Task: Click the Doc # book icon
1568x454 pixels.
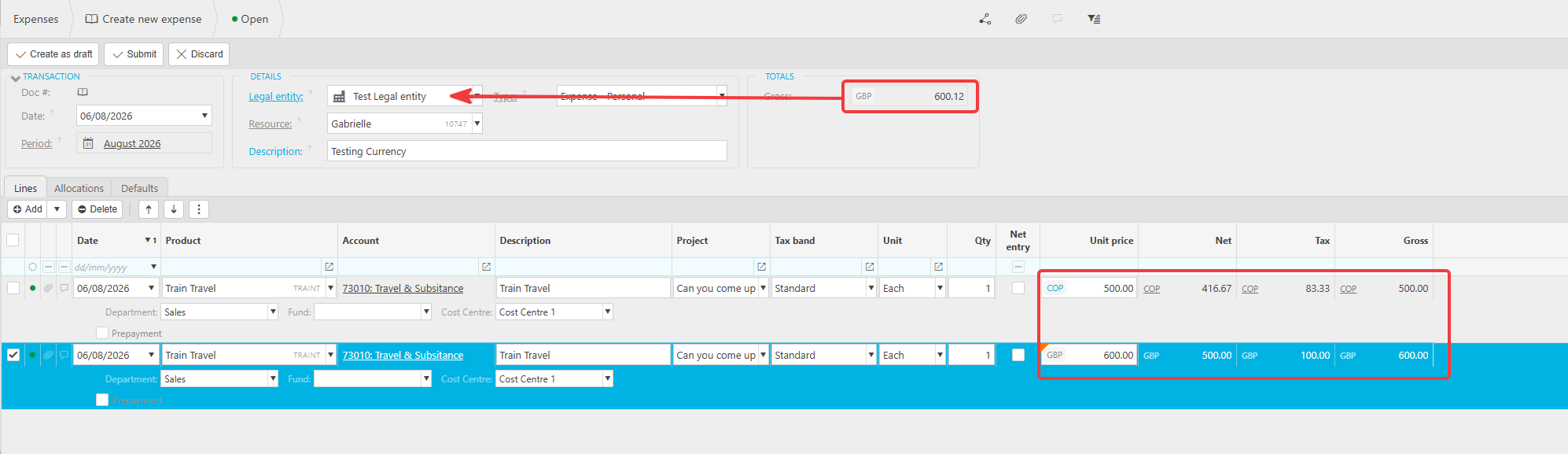Action: 83,92
